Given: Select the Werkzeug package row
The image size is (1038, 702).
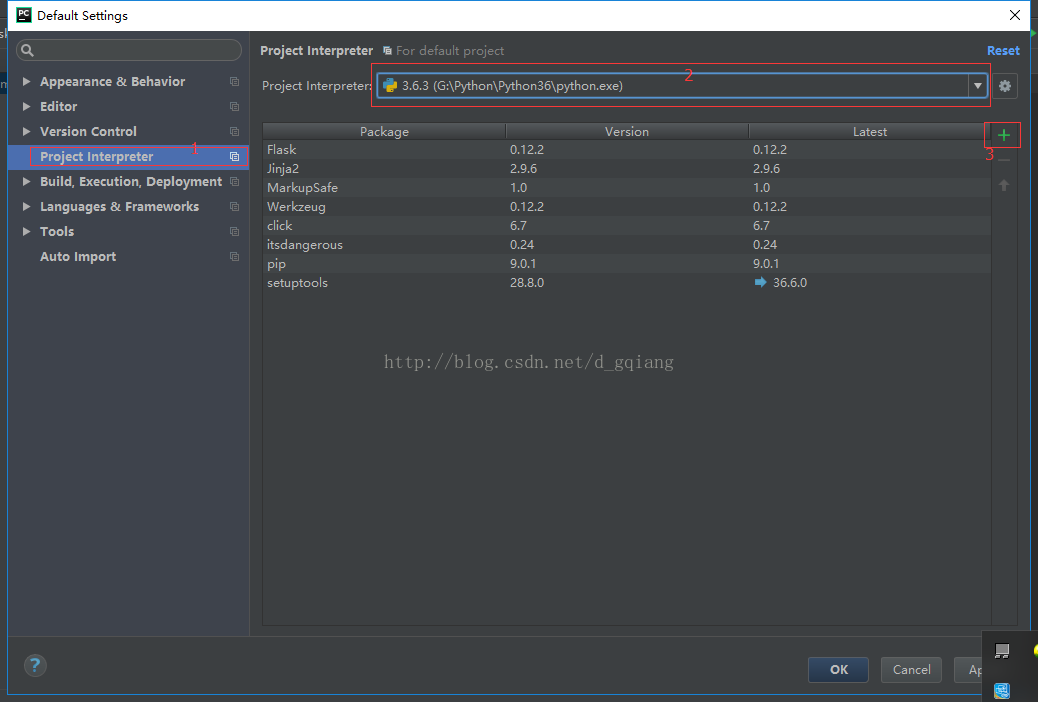Looking at the screenshot, I should pos(627,207).
